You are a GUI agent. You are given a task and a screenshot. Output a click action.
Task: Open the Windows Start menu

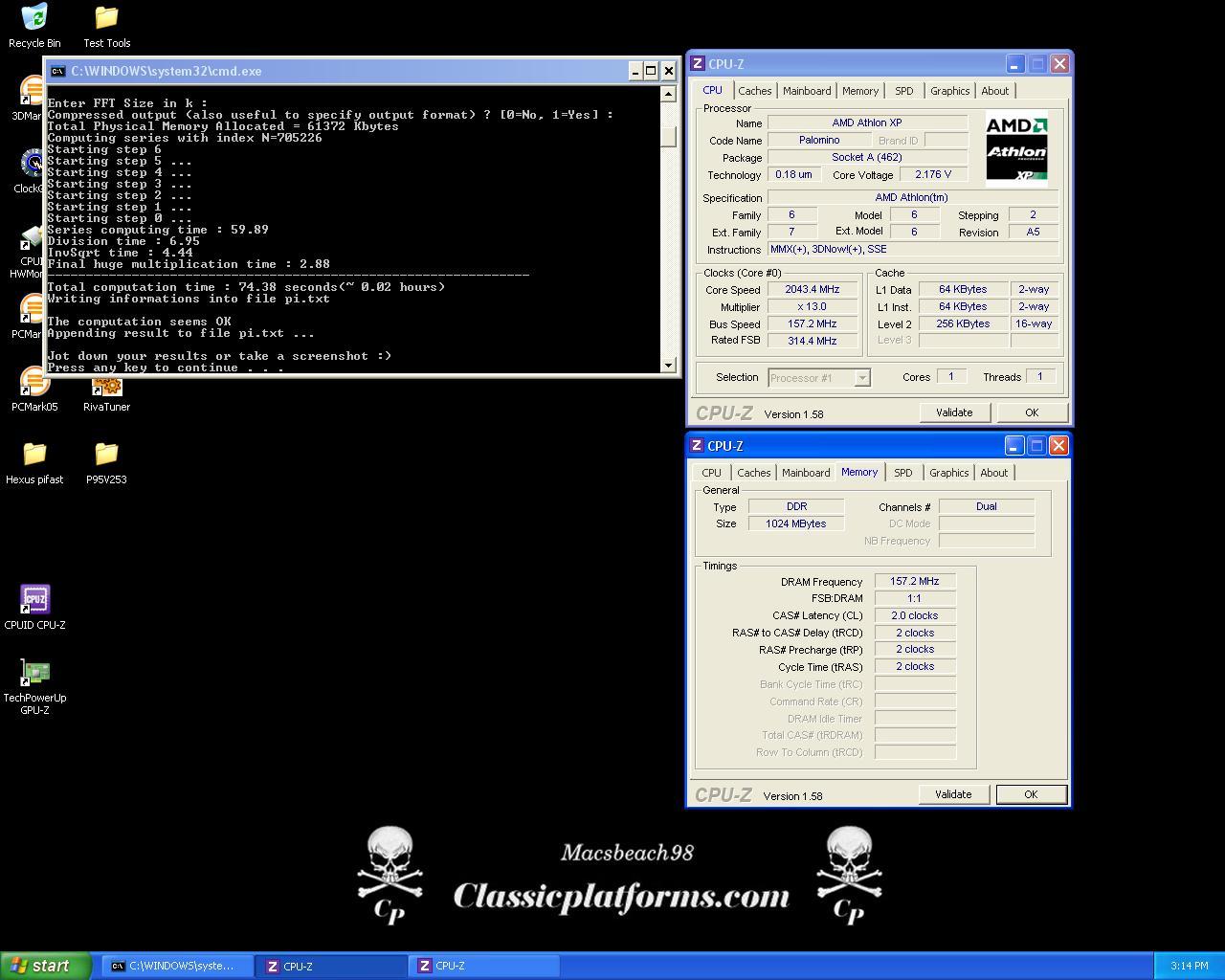(x=46, y=966)
